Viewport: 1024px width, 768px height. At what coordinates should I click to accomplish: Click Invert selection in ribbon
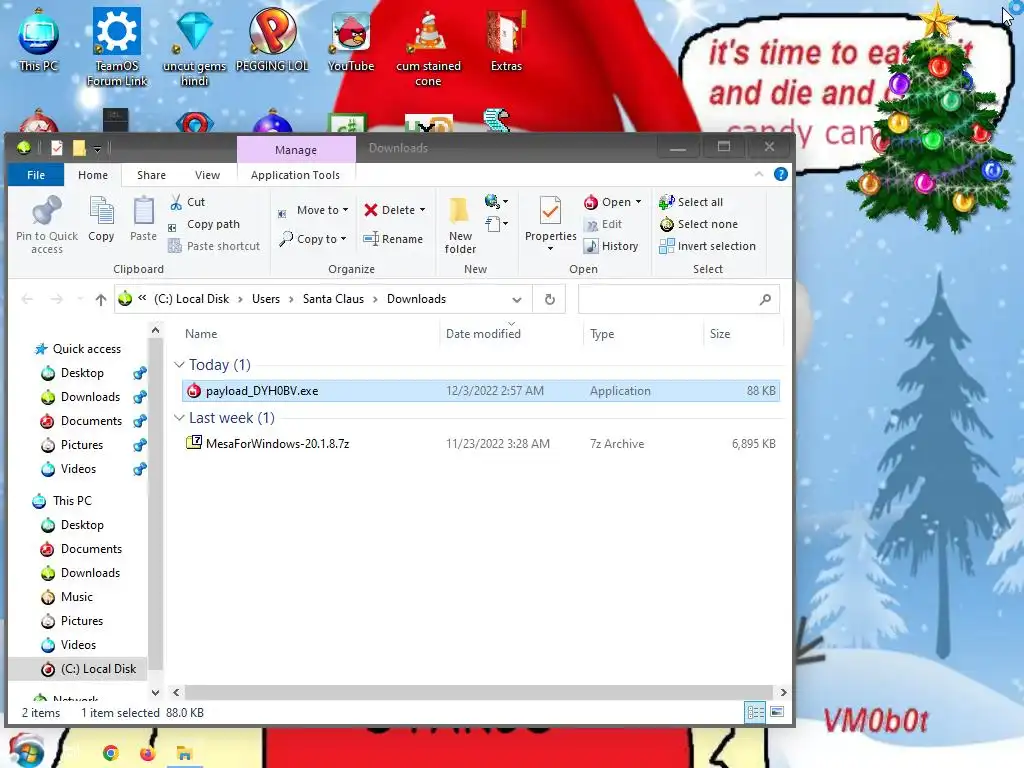coord(707,246)
